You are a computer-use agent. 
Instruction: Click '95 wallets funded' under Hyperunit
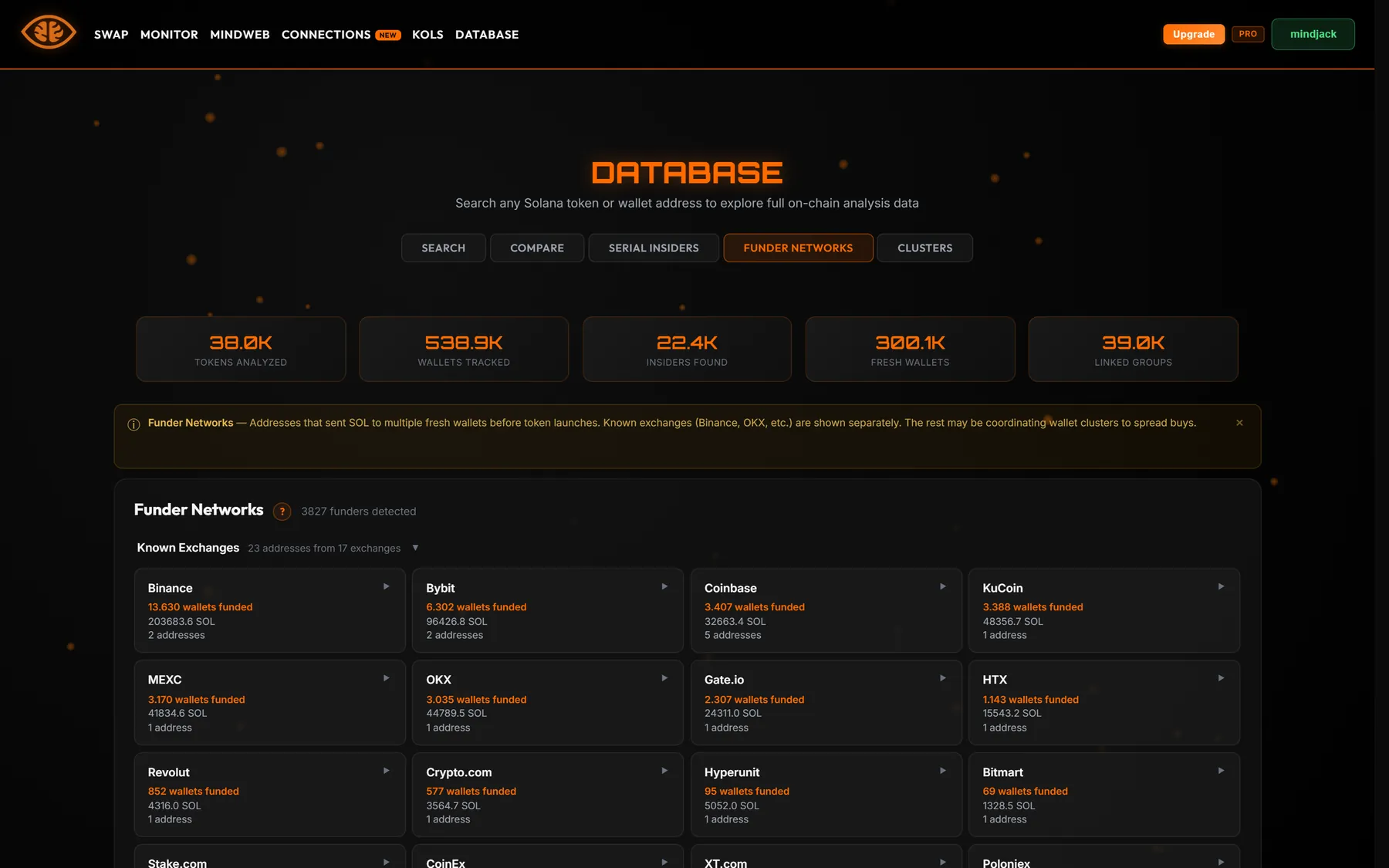[x=747, y=792]
